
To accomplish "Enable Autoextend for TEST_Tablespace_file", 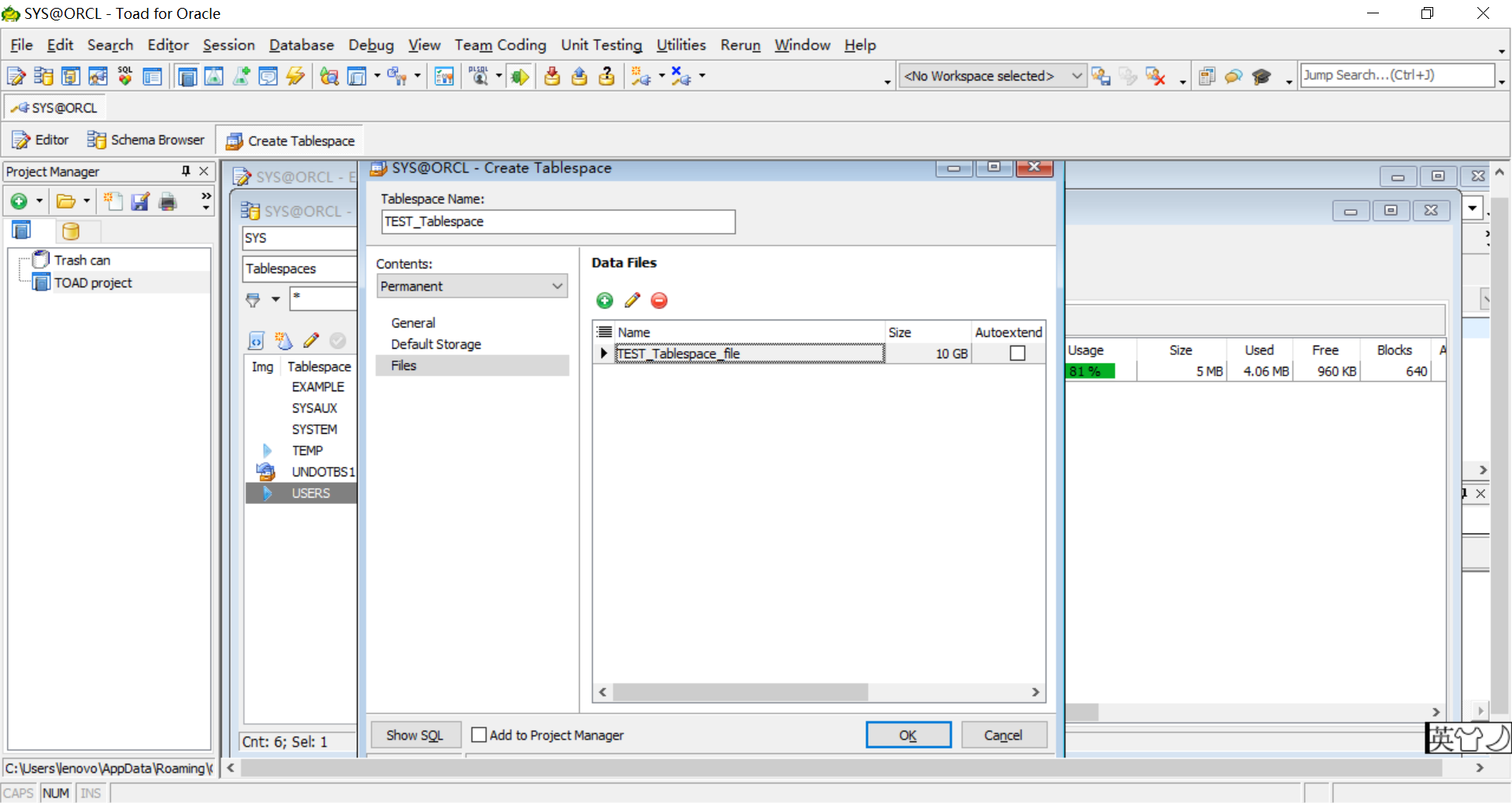I will (x=1016, y=353).
